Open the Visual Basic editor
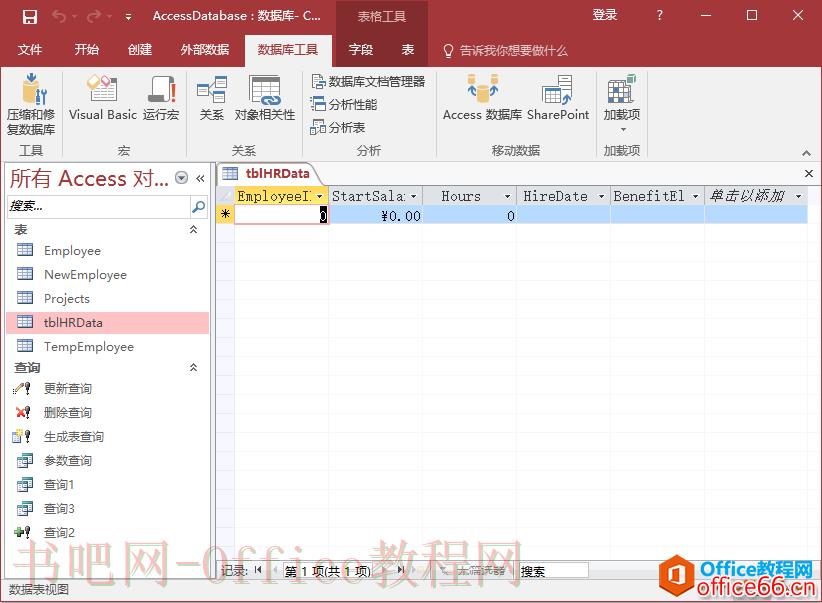 pos(103,98)
